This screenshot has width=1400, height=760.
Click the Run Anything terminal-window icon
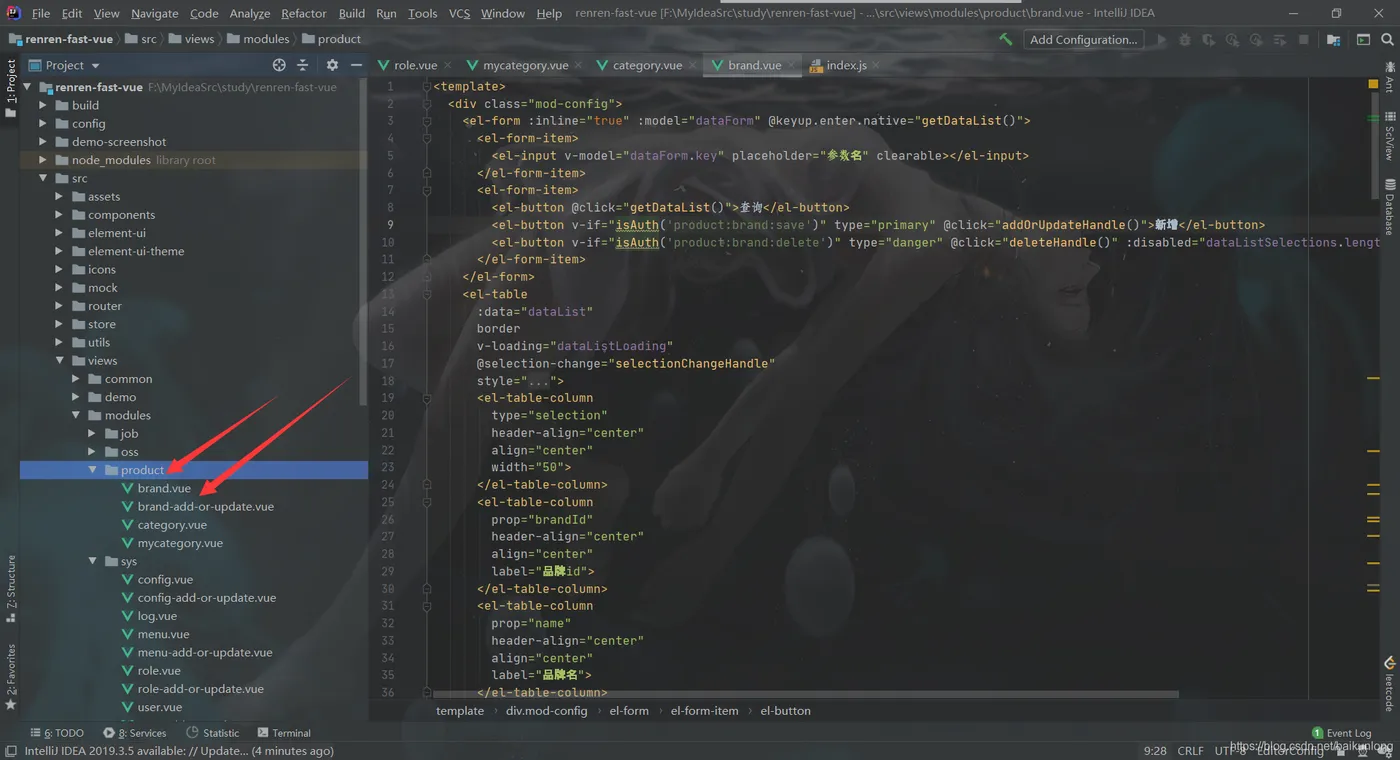pos(1363,39)
